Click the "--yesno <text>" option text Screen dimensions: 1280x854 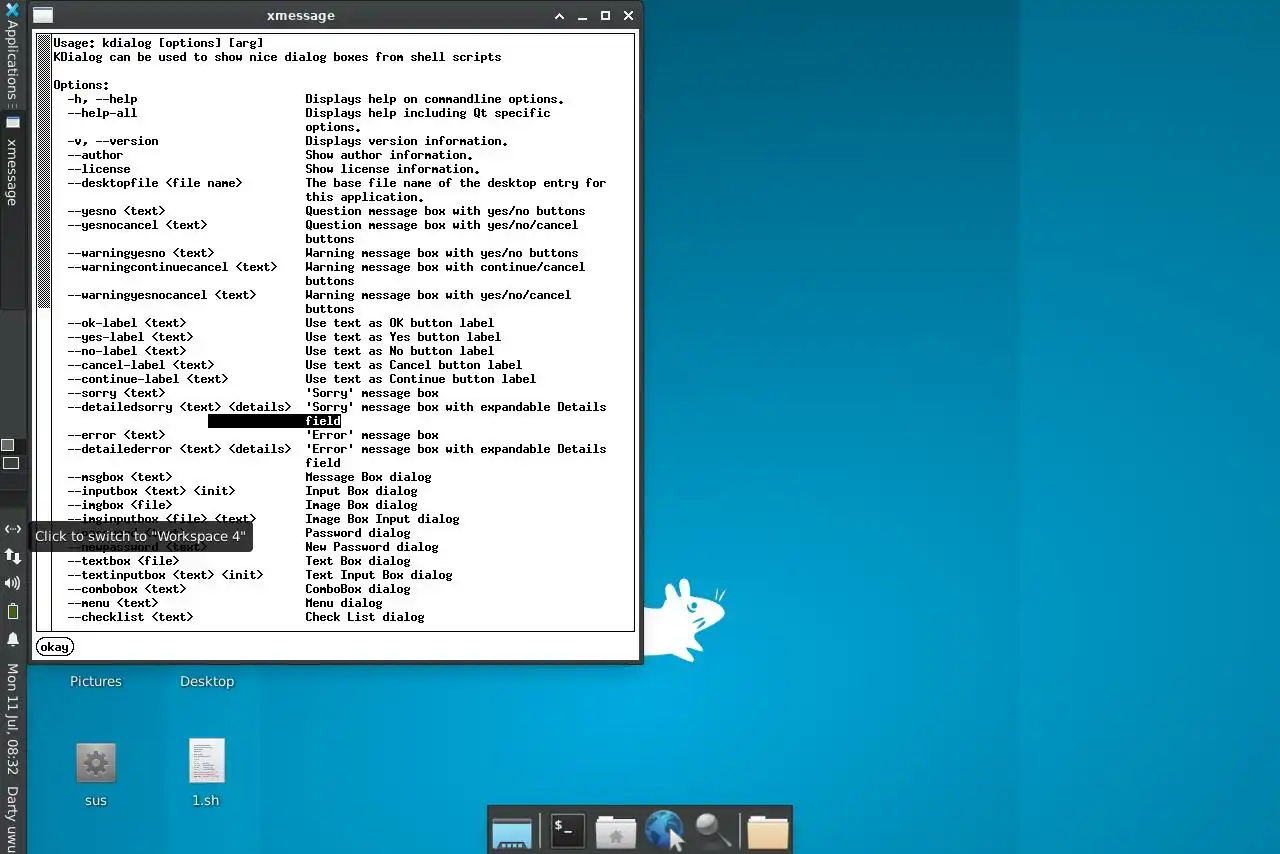tap(116, 211)
